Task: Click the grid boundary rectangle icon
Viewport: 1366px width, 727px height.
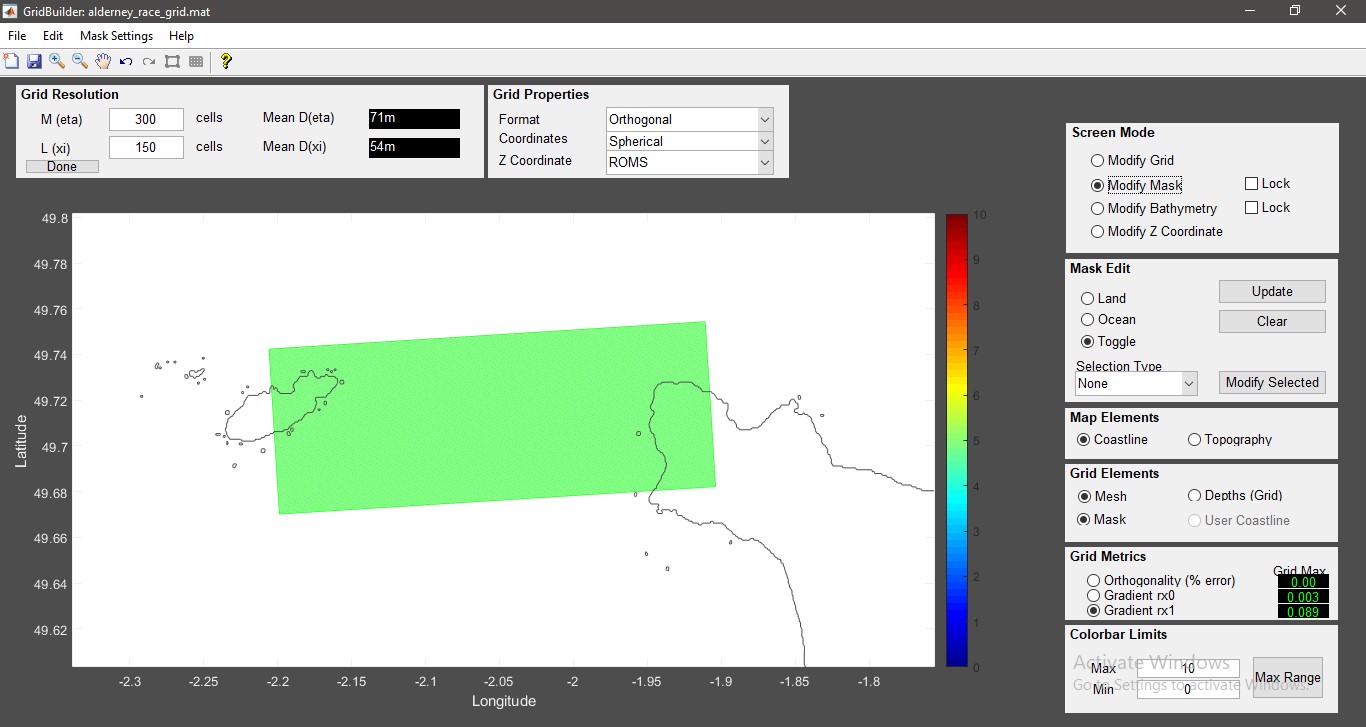Action: pyautogui.click(x=172, y=62)
